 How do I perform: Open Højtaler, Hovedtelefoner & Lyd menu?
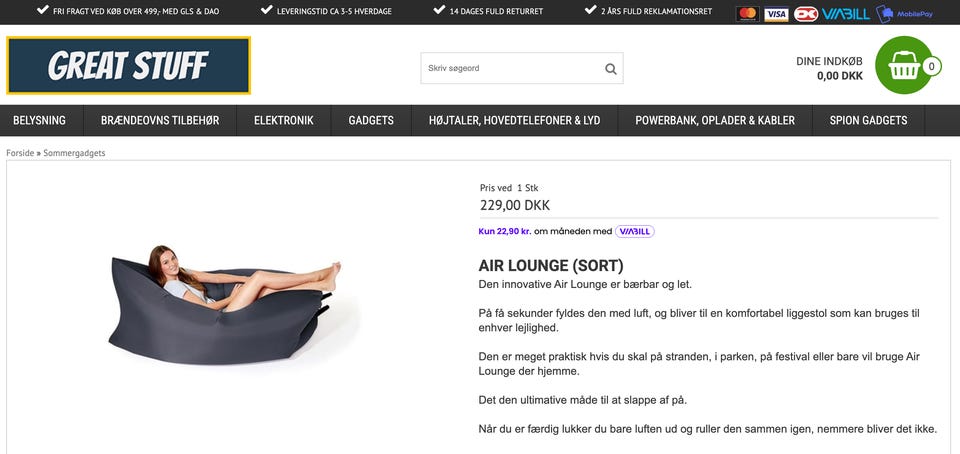514,121
